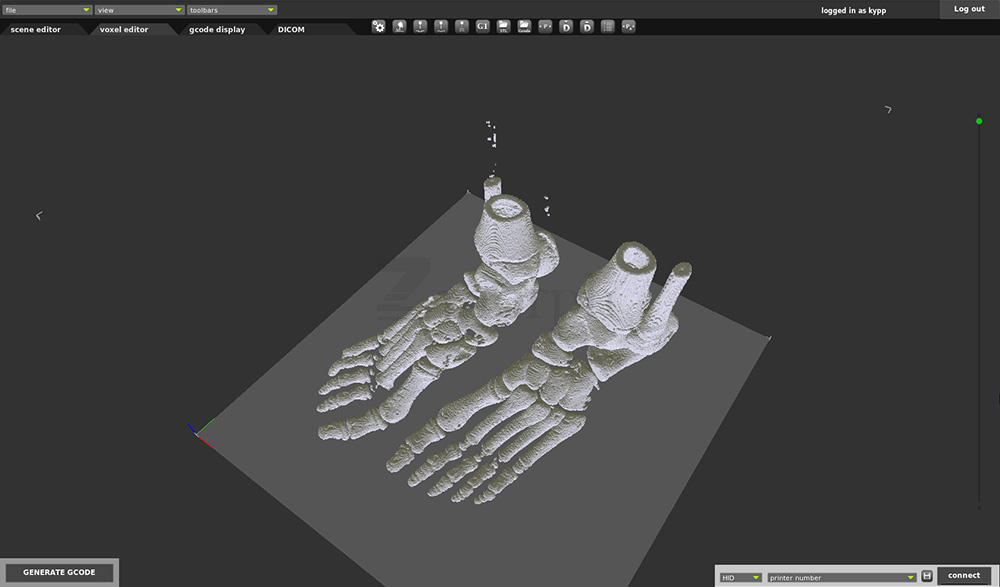Click the P icon right of Gcode folder
The width and height of the screenshot is (1000, 587).
click(545, 27)
